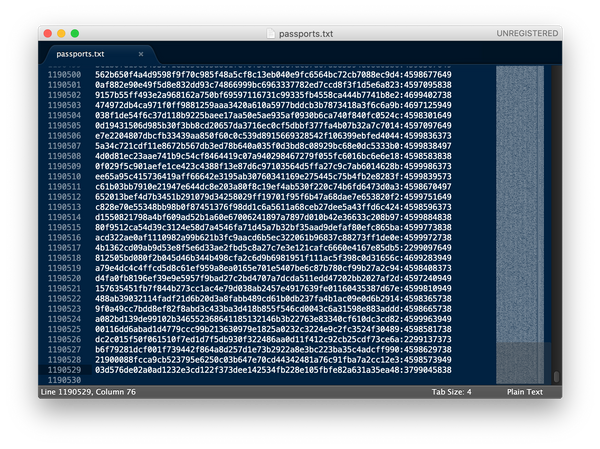
Task: Click line number 1190501
Action: click(x=64, y=85)
